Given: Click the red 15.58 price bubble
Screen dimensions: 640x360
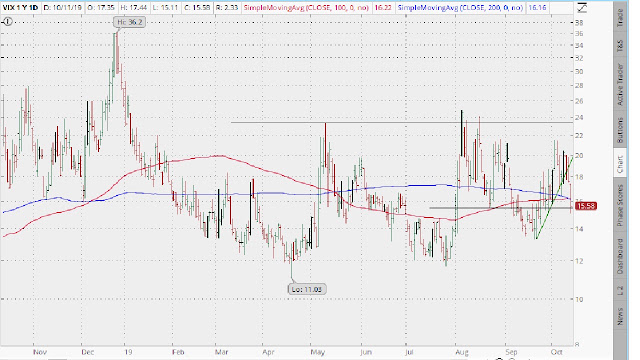Looking at the screenshot, I should pos(586,206).
